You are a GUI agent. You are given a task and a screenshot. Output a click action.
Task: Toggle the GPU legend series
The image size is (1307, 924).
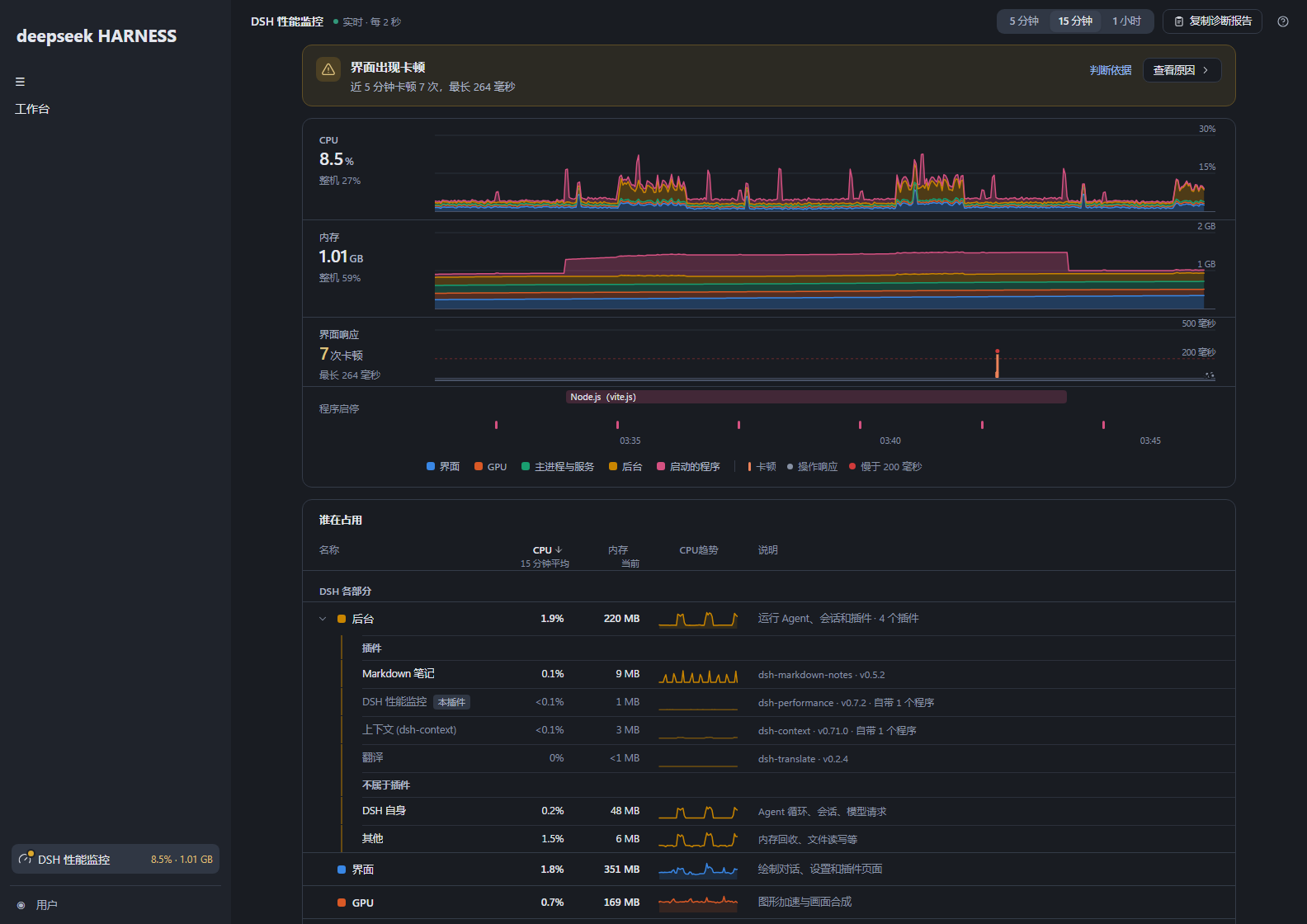coord(490,467)
